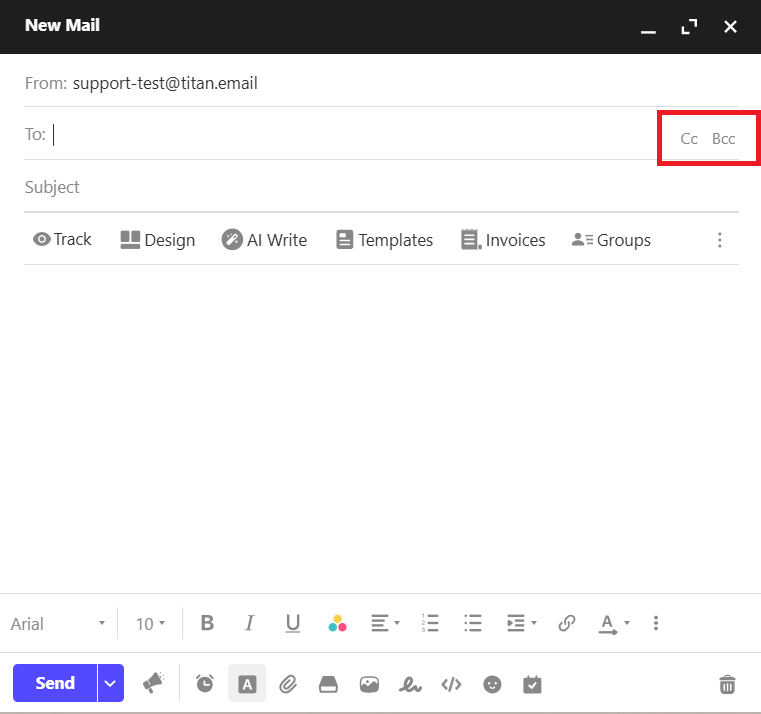Click the Send button
This screenshot has height=714, width=761.
[55, 683]
